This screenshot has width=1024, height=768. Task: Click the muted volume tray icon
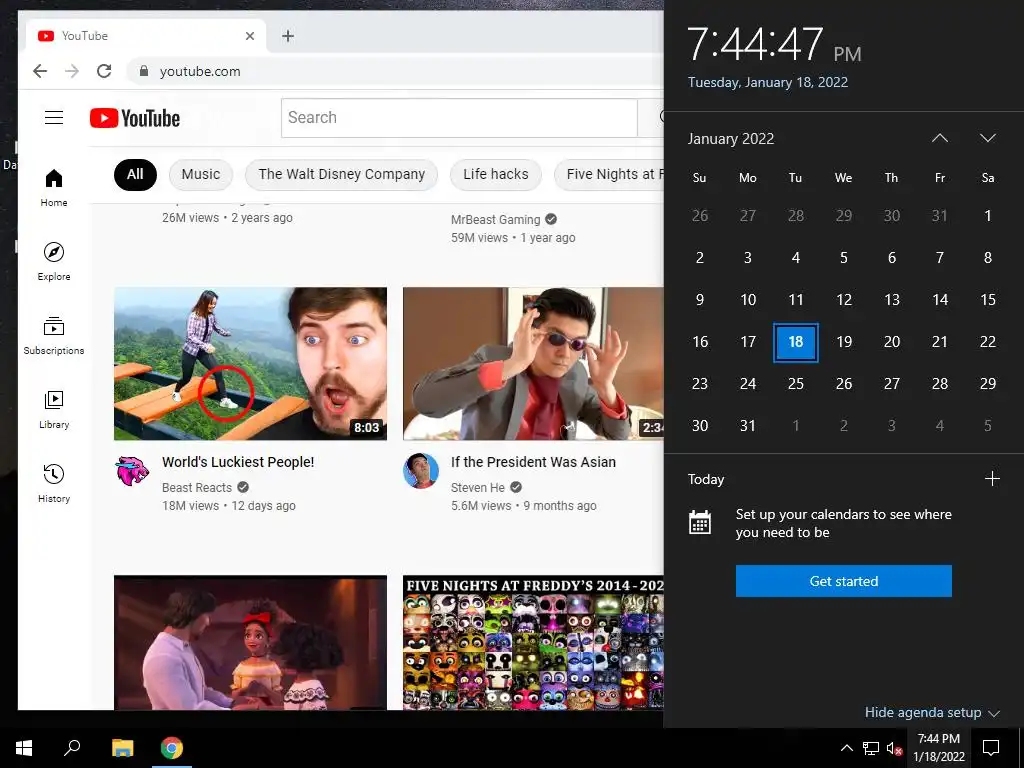point(894,748)
